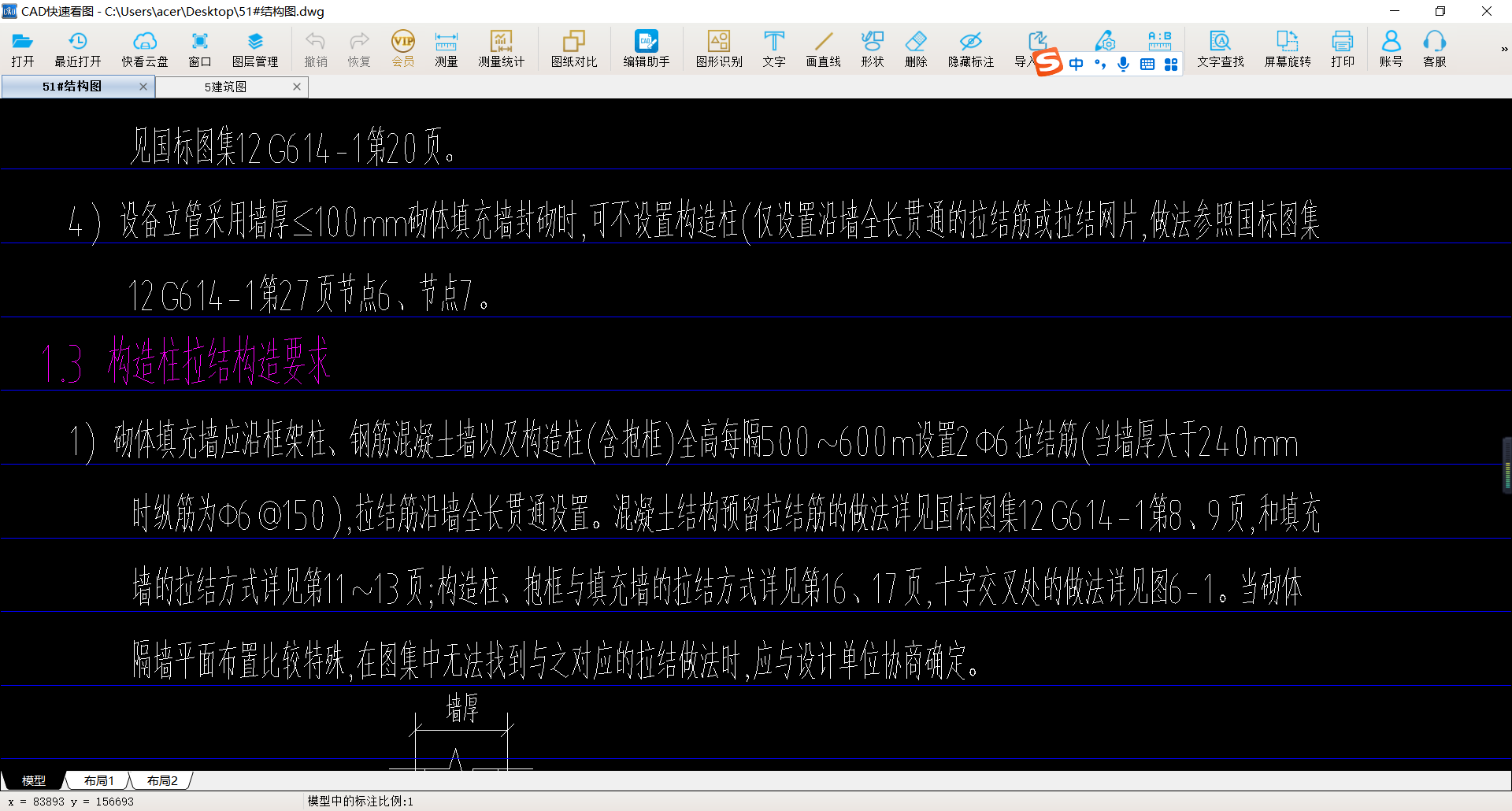Screen dimensions: 1512x811
Task: Contact 客服 customer support
Action: click(x=1435, y=50)
